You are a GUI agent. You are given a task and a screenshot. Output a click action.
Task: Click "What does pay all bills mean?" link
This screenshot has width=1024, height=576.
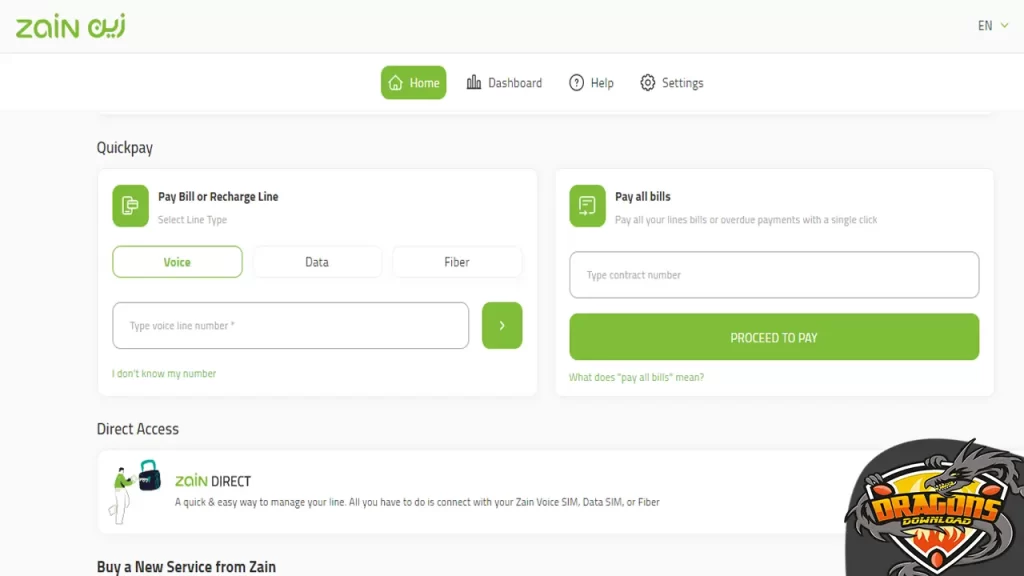pos(636,378)
